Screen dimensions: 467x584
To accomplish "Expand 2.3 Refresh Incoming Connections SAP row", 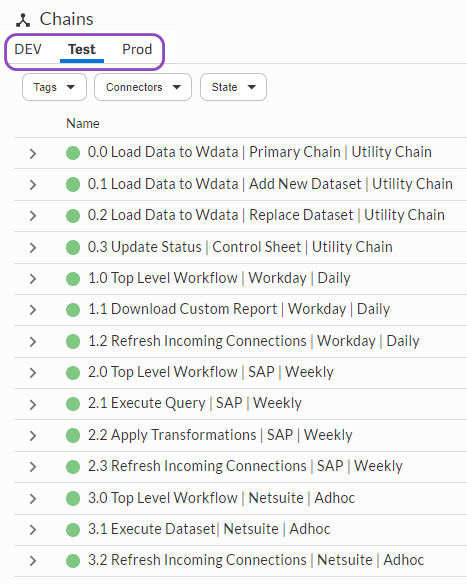I will click(33, 467).
